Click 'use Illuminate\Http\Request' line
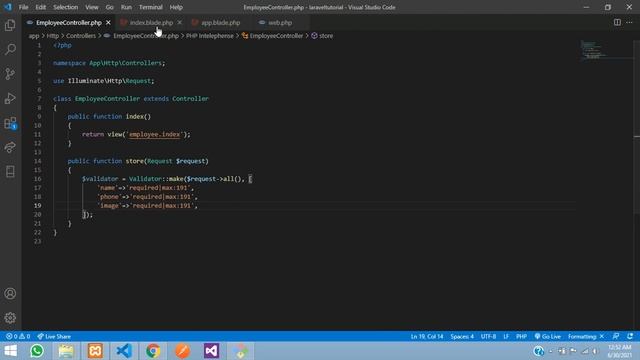Screen dimensions: 640x360 [x=104, y=81]
